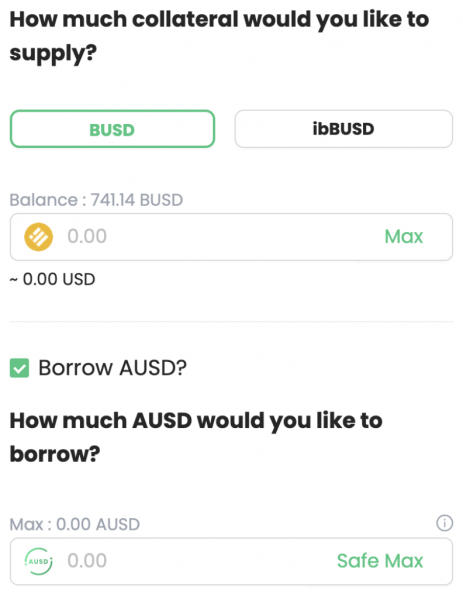The image size is (463, 600).
Task: Focus the BUSD collateral amount field
Action: [x=231, y=237]
